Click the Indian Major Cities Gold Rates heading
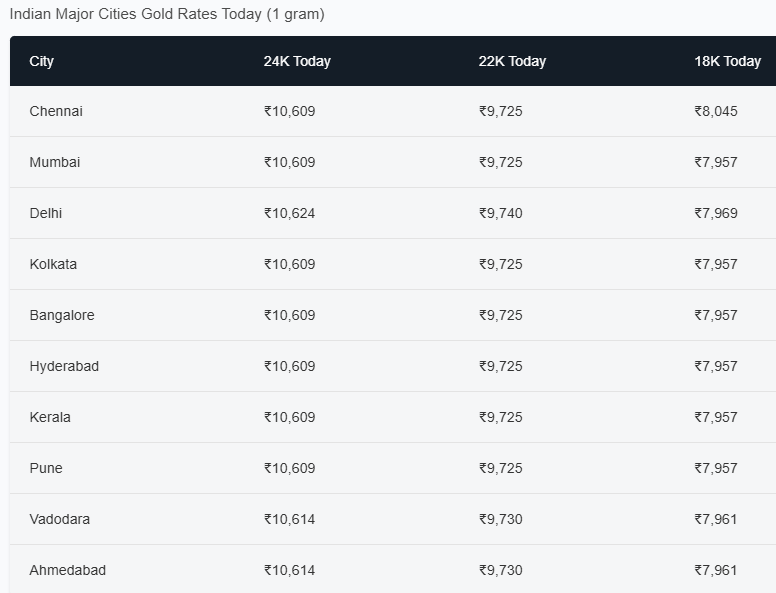 (x=167, y=14)
